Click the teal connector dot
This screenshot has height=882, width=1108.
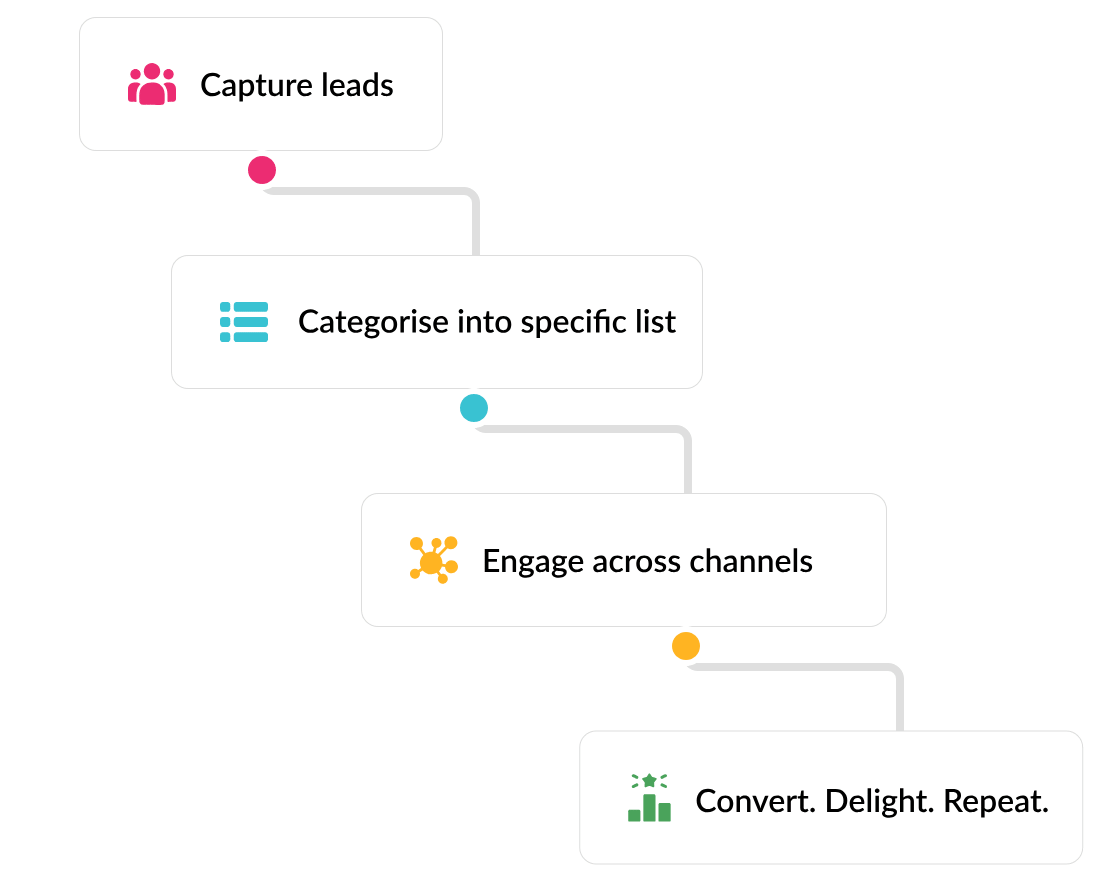(x=474, y=408)
